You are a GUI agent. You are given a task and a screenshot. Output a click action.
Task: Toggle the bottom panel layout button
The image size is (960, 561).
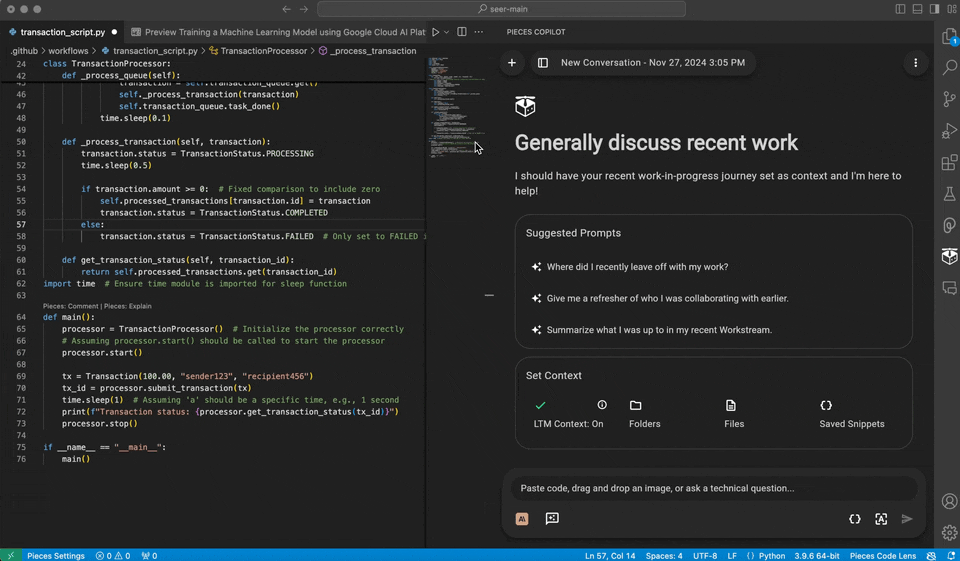(917, 9)
